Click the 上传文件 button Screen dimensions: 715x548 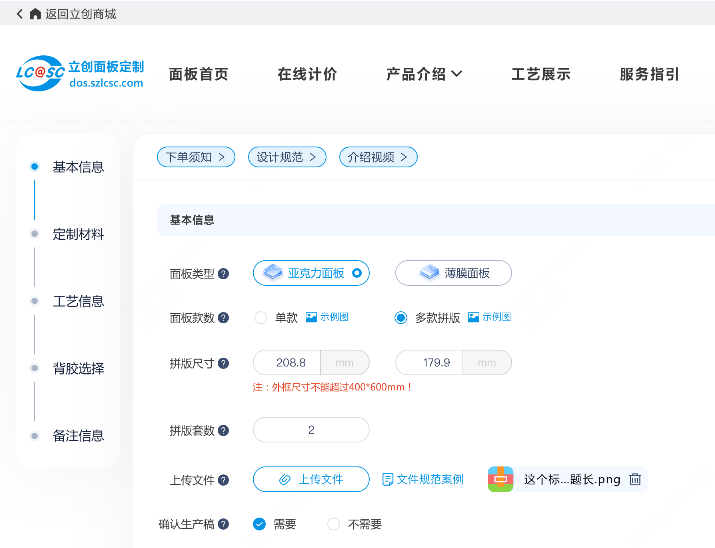(311, 479)
